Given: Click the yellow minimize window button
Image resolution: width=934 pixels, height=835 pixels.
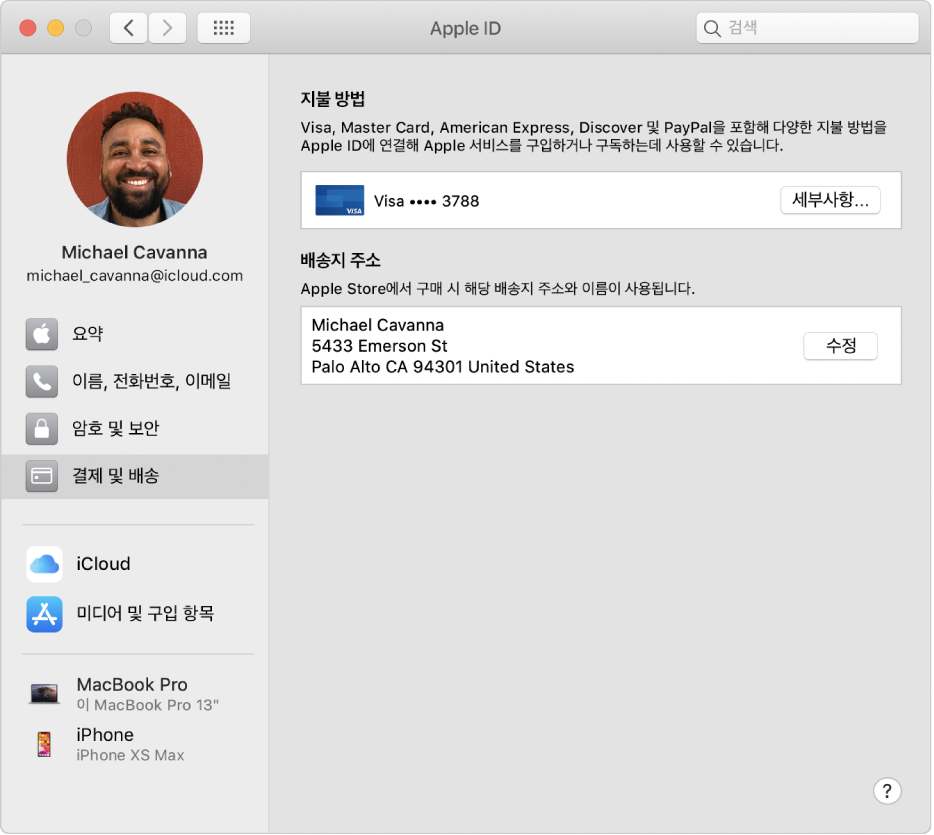Looking at the screenshot, I should coord(55,28).
